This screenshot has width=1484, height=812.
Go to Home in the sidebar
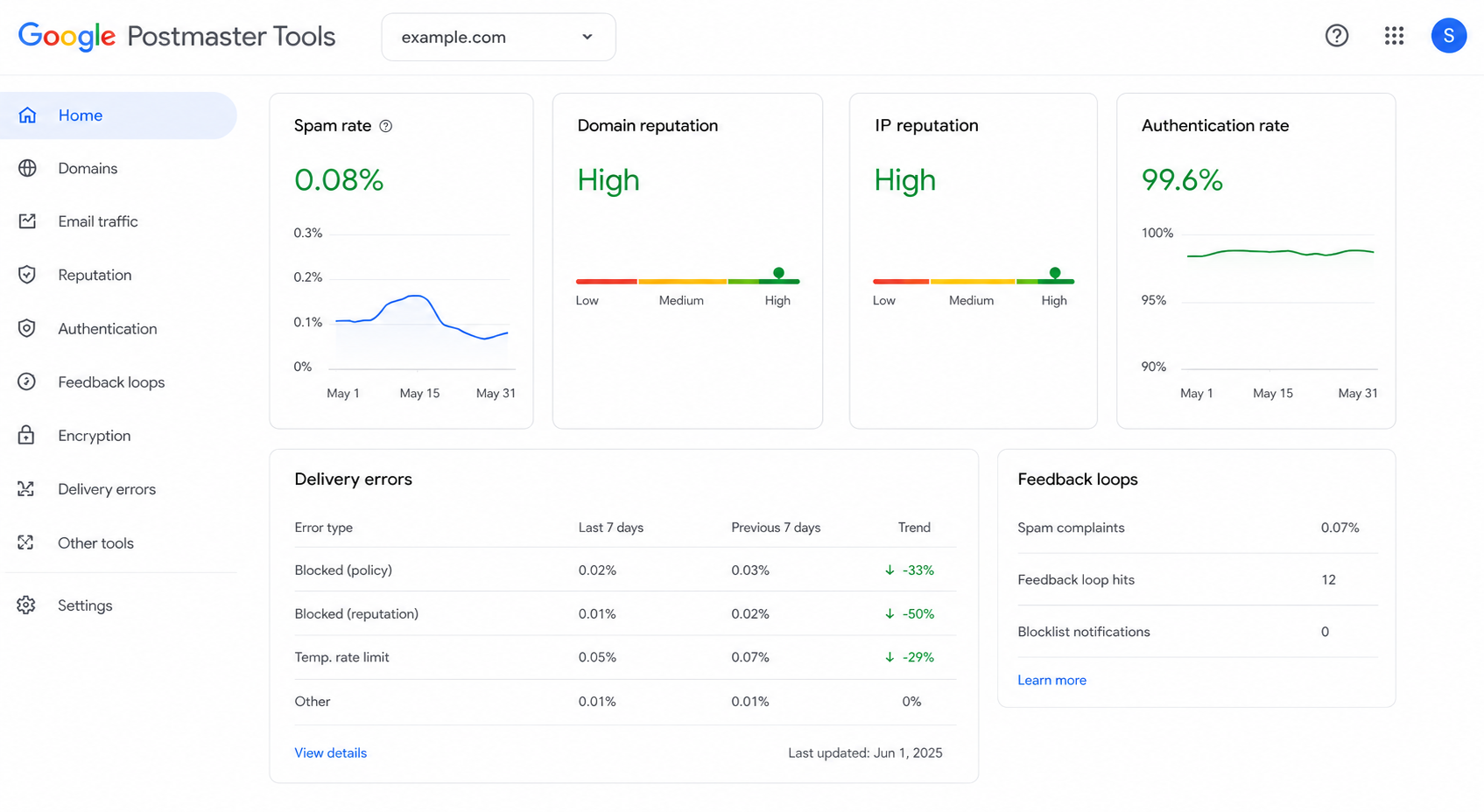click(118, 115)
